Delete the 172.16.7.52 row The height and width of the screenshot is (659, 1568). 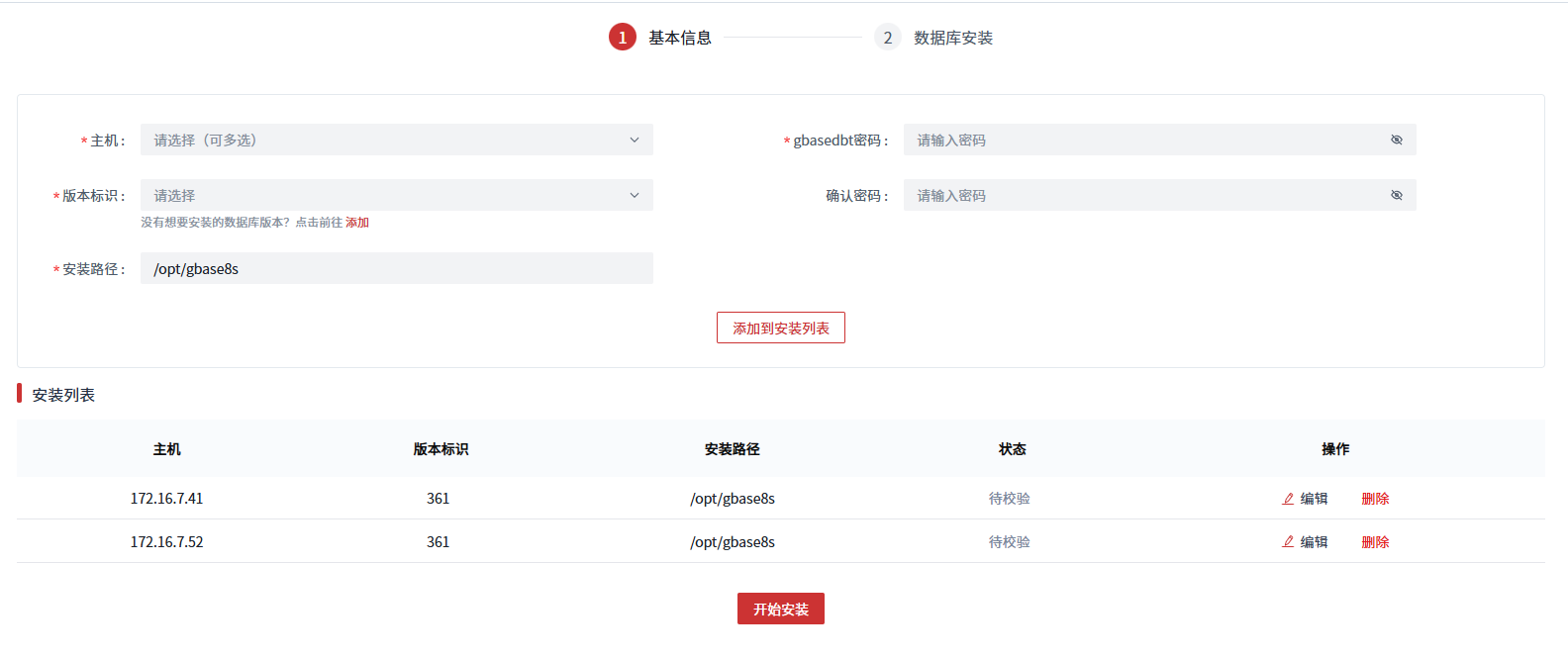1375,542
